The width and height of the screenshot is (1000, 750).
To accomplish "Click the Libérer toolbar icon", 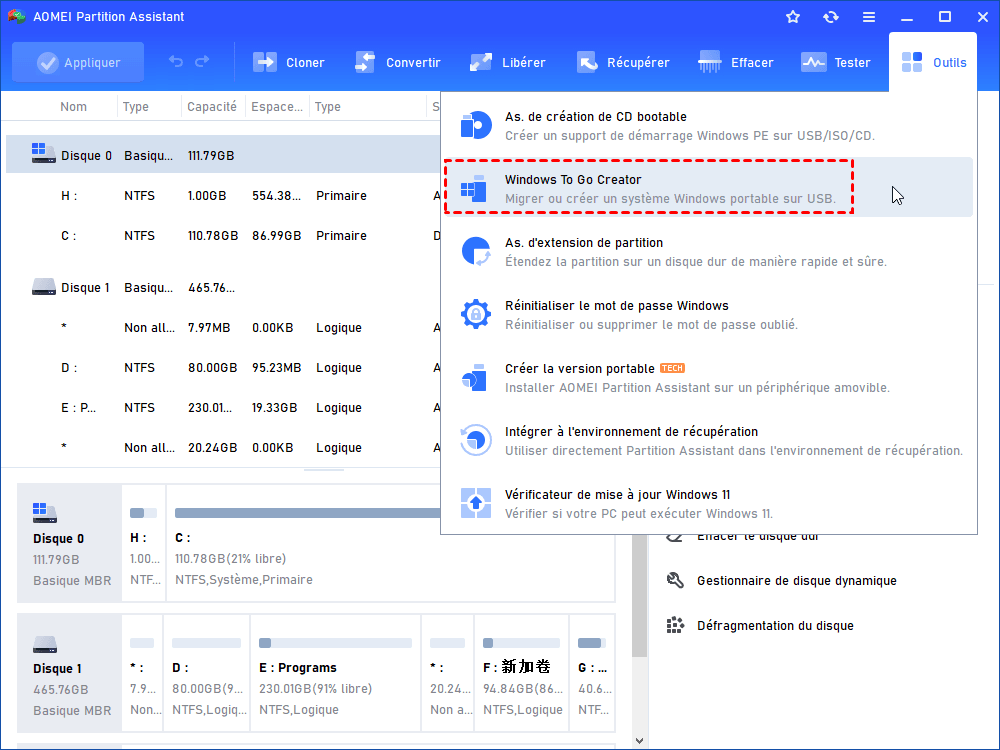I will (481, 62).
